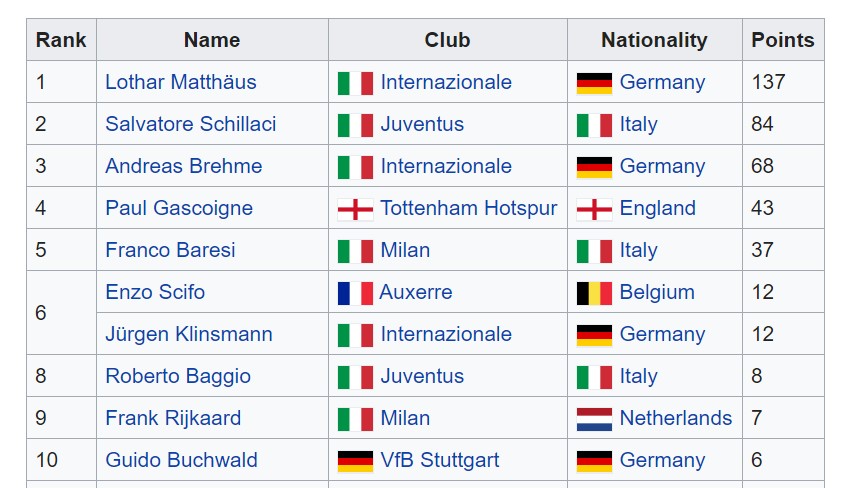Click the Belgian flag icon in Enzo Scifo's row
This screenshot has width=852, height=488.
[594, 293]
